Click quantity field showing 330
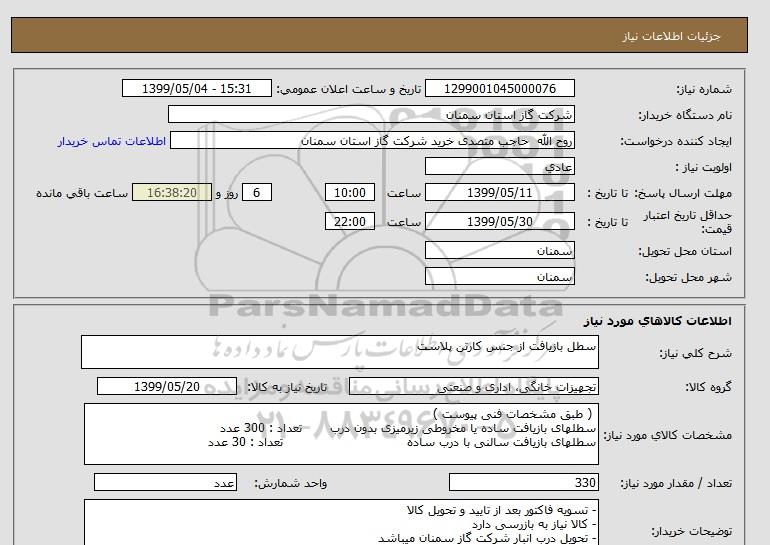 524,483
